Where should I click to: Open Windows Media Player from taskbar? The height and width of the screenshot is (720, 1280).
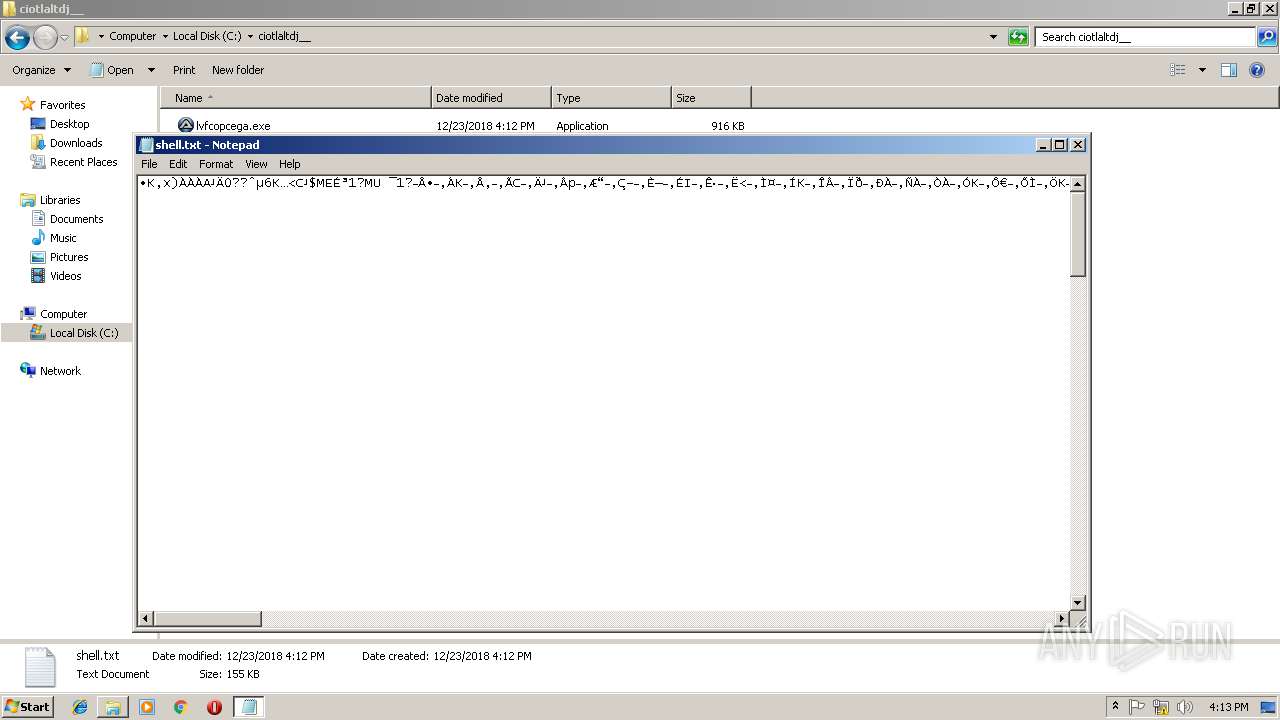click(x=147, y=707)
